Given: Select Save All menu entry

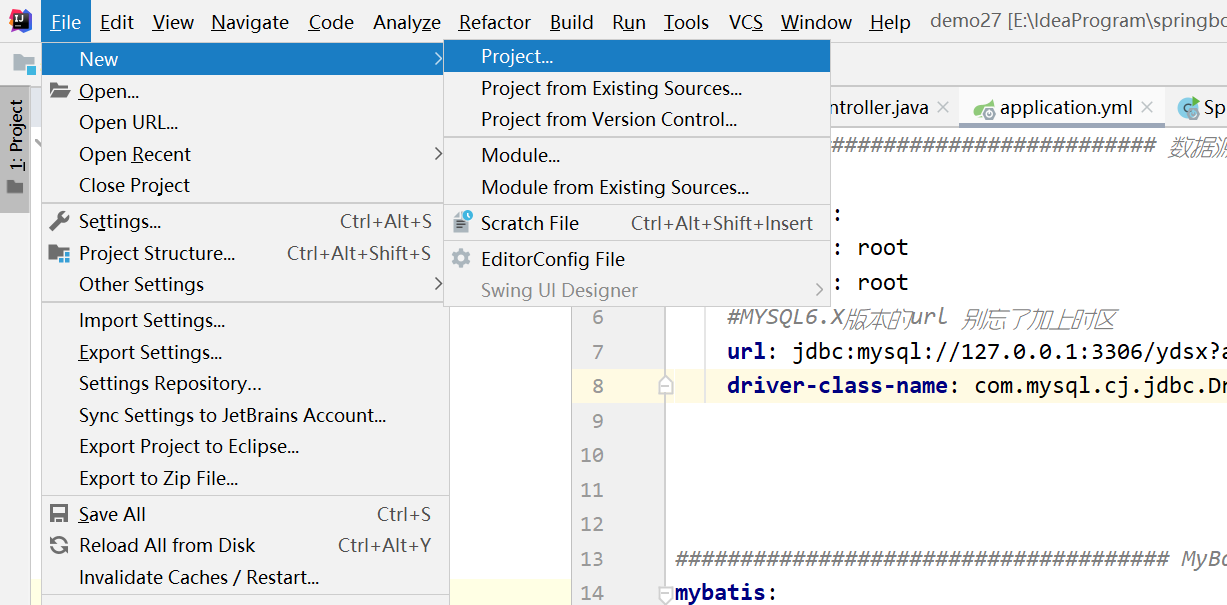Looking at the screenshot, I should pyautogui.click(x=245, y=514).
